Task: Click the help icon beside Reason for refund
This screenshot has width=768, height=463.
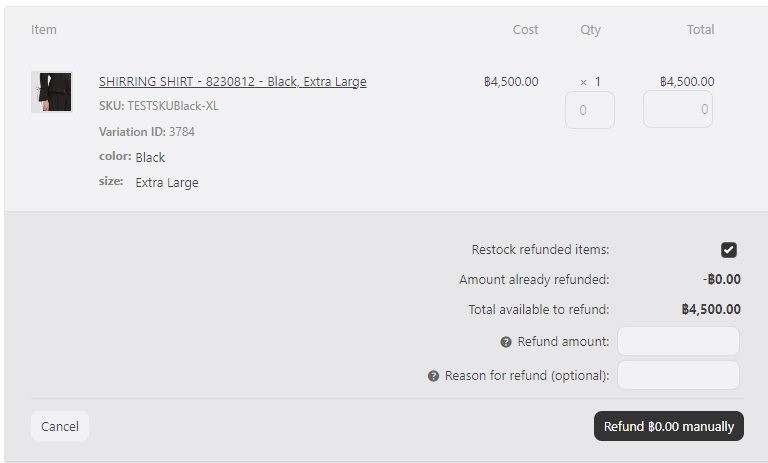Action: click(433, 376)
